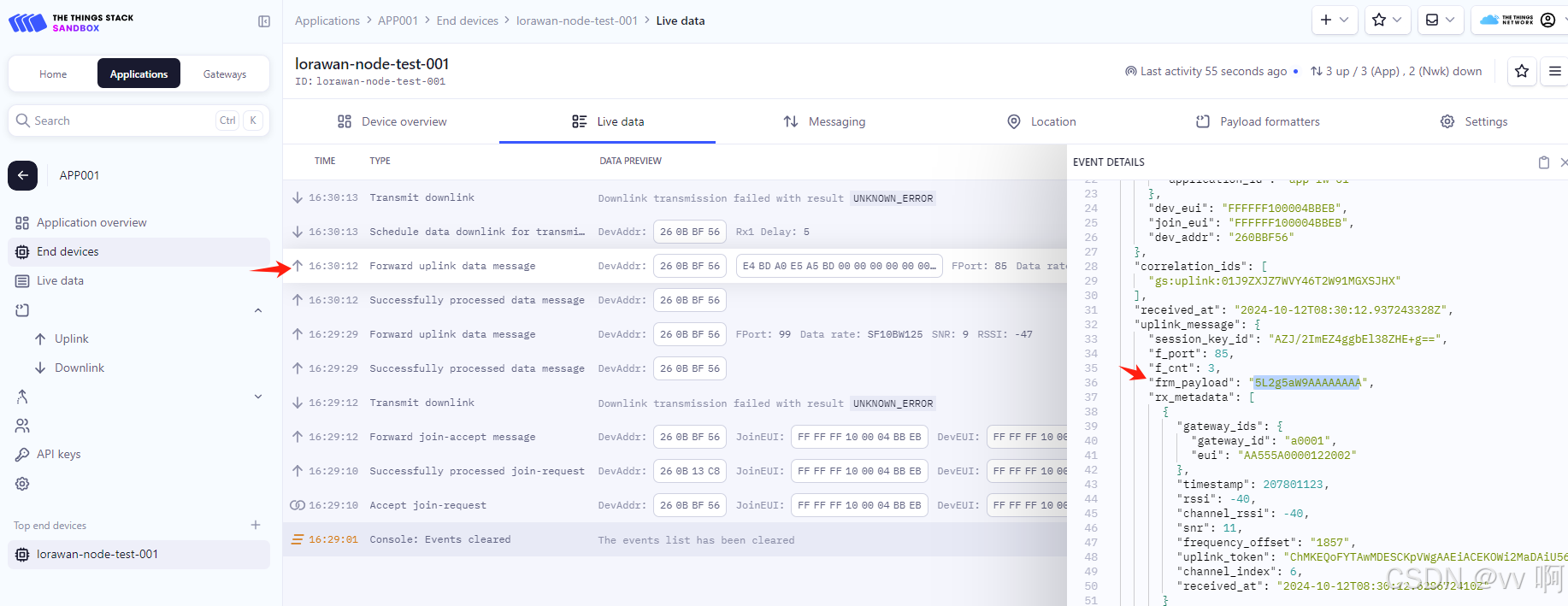This screenshot has height=606, width=1568.
Task: Switch to the Gateways tab
Action: pos(225,74)
